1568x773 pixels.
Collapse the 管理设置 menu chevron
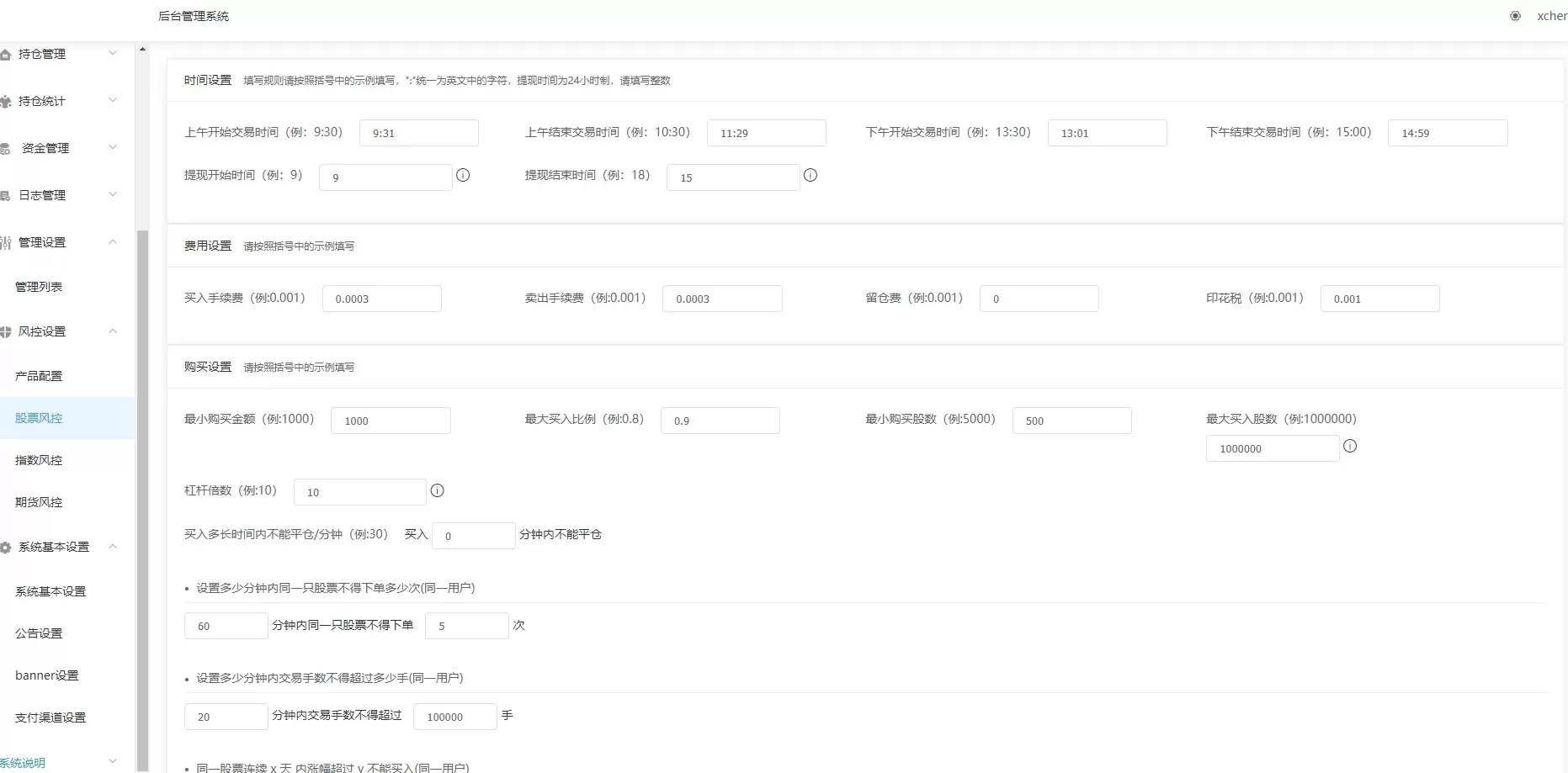(x=113, y=242)
